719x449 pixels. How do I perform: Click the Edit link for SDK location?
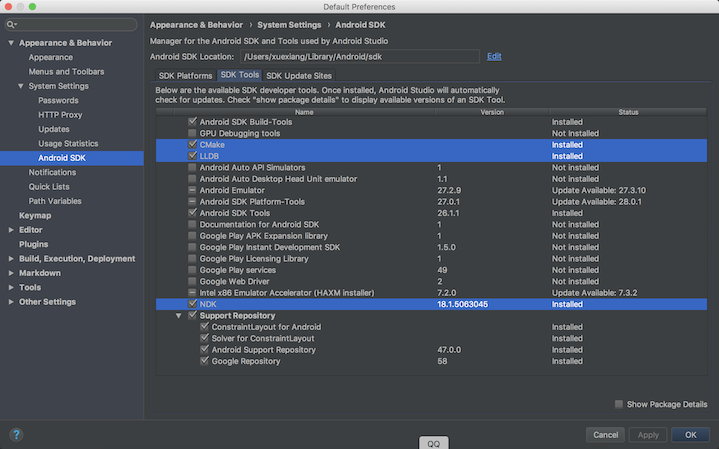494,57
